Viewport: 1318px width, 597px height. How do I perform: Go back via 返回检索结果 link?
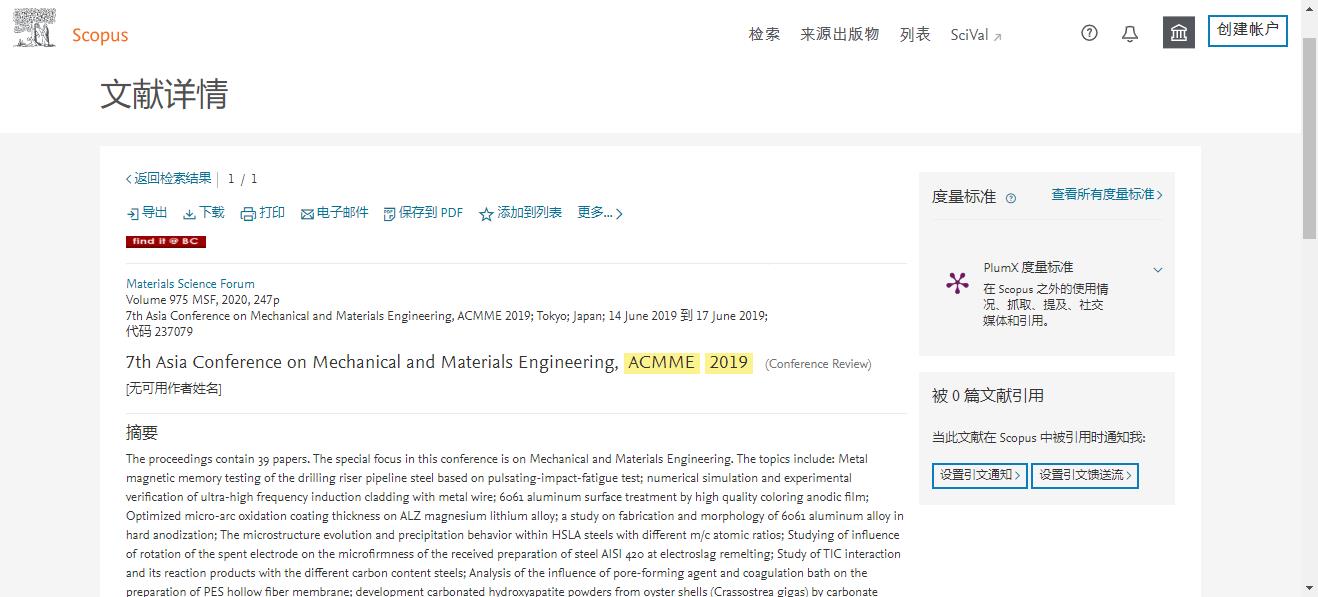(x=168, y=178)
